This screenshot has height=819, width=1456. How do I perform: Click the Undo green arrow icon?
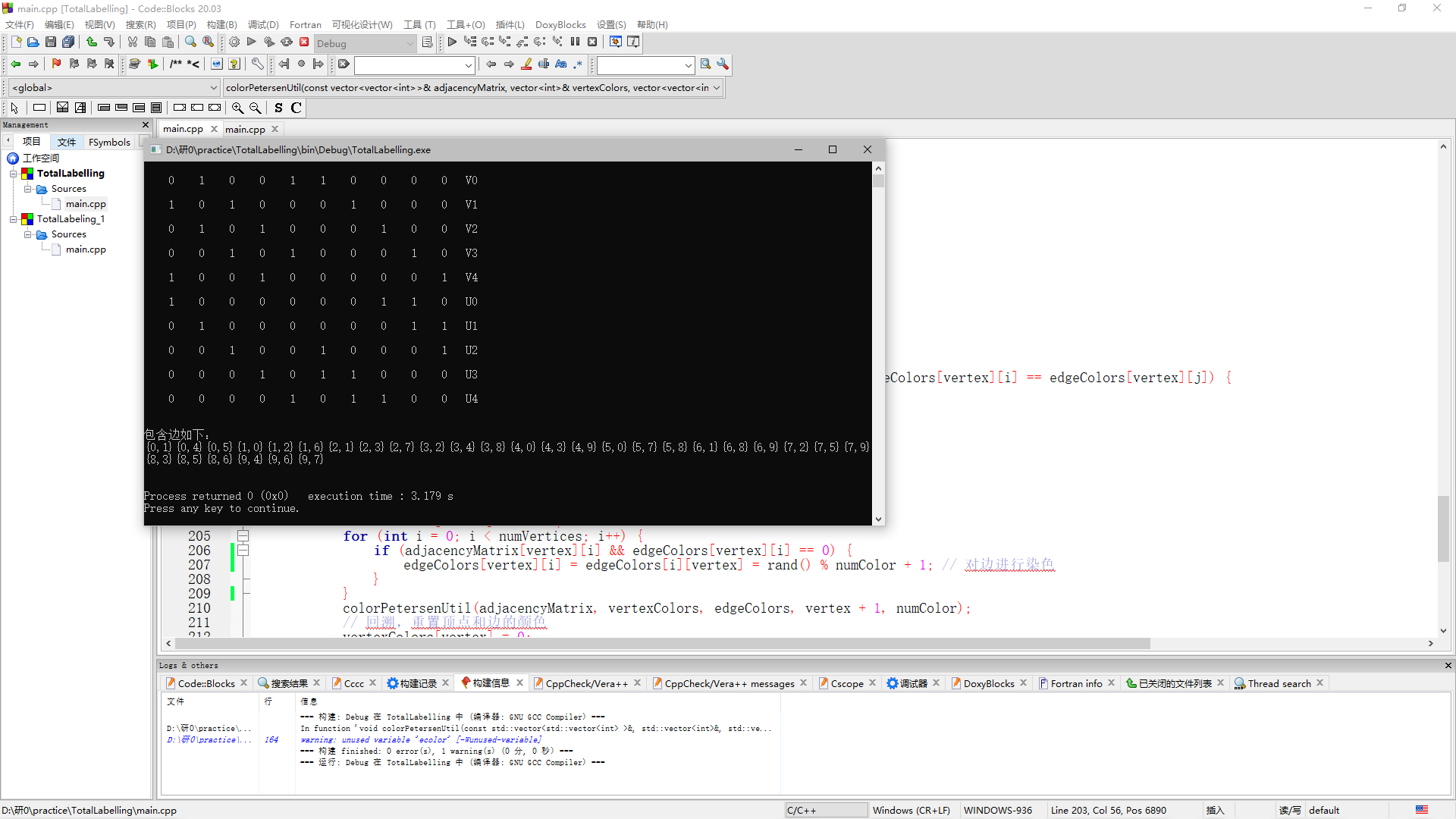pyautogui.click(x=92, y=42)
